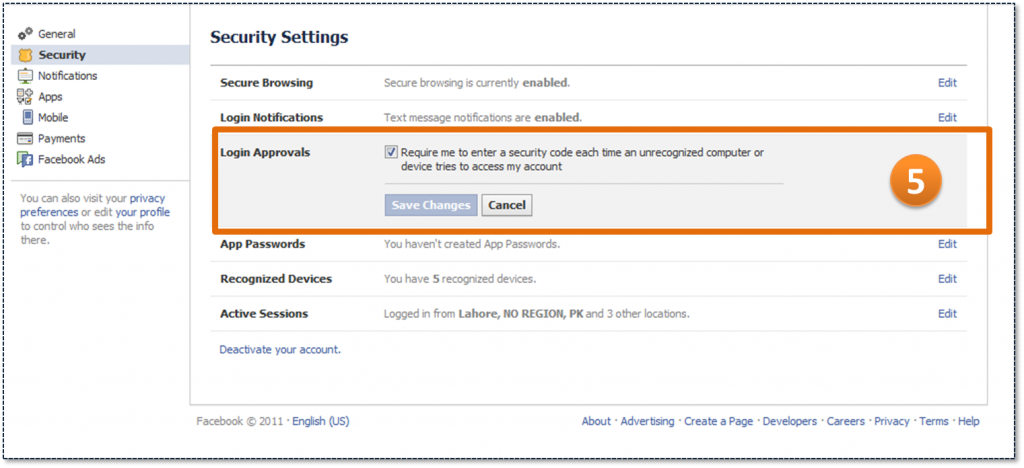Click the Save Changes button
Image resolution: width=1024 pixels, height=468 pixels.
[x=431, y=205]
